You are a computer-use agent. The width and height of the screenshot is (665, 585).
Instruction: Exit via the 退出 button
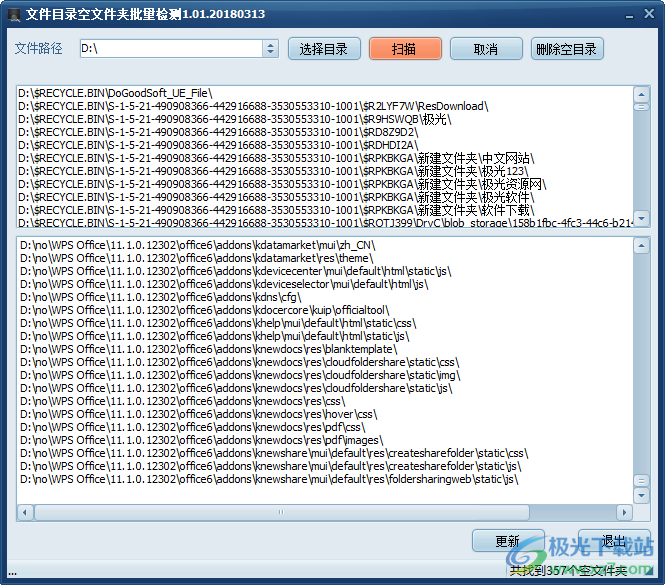tap(613, 541)
